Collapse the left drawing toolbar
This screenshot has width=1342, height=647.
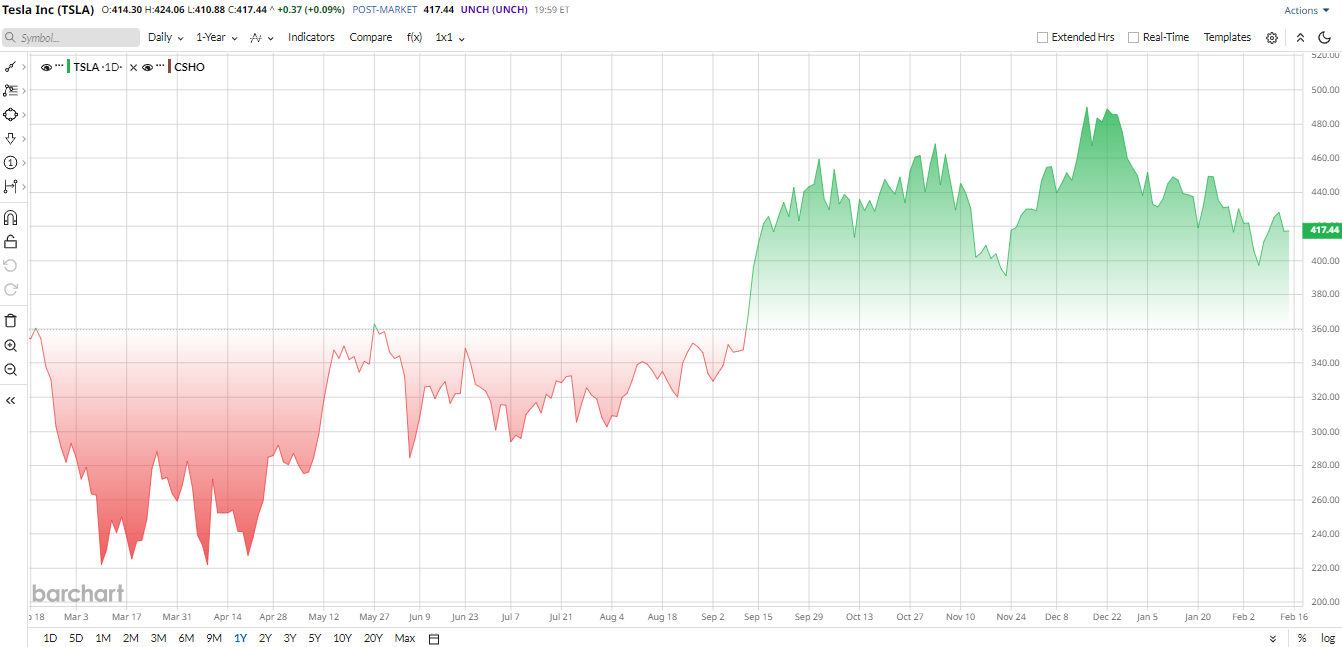tap(11, 400)
